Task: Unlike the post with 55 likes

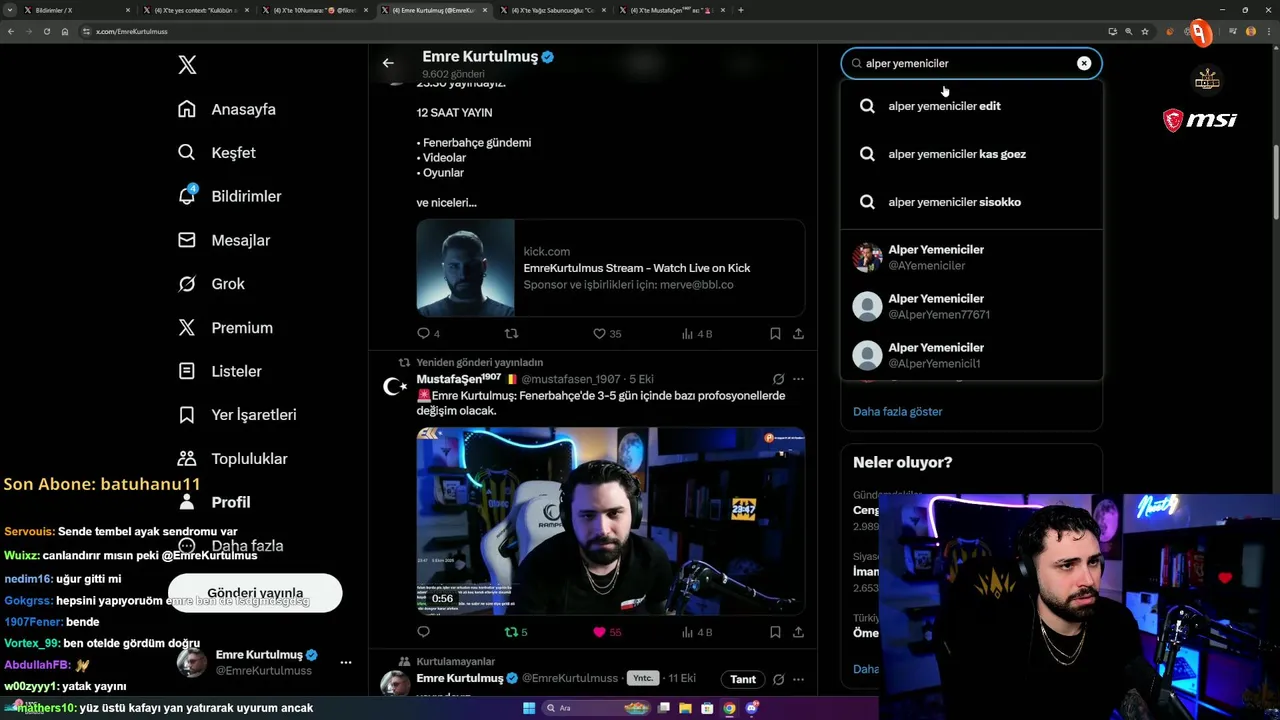Action: tap(607, 632)
